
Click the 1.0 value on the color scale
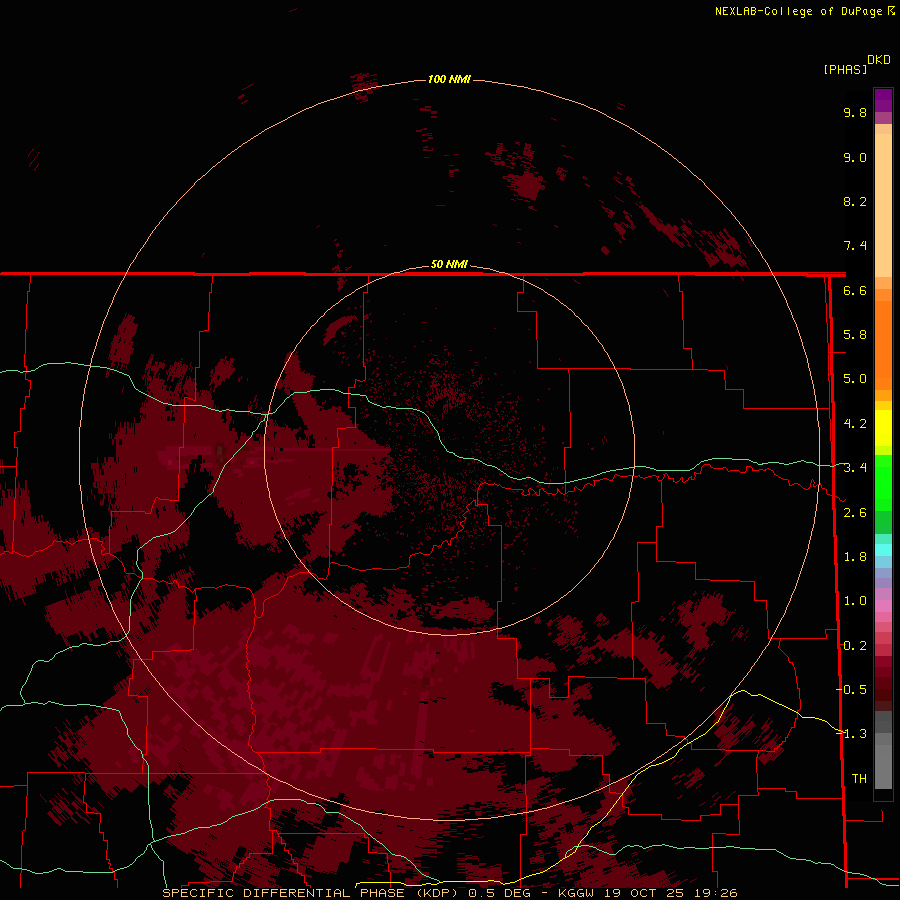coord(855,601)
